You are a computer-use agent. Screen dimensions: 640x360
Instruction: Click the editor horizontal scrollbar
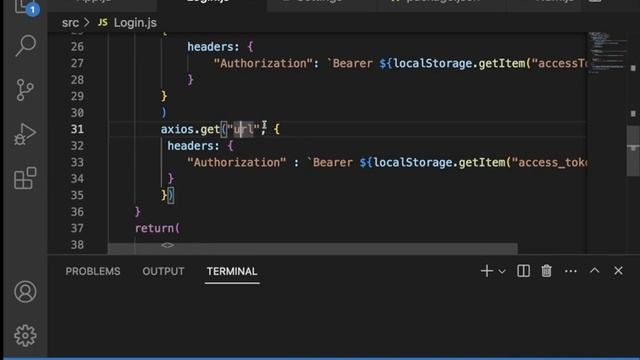pos(313,248)
